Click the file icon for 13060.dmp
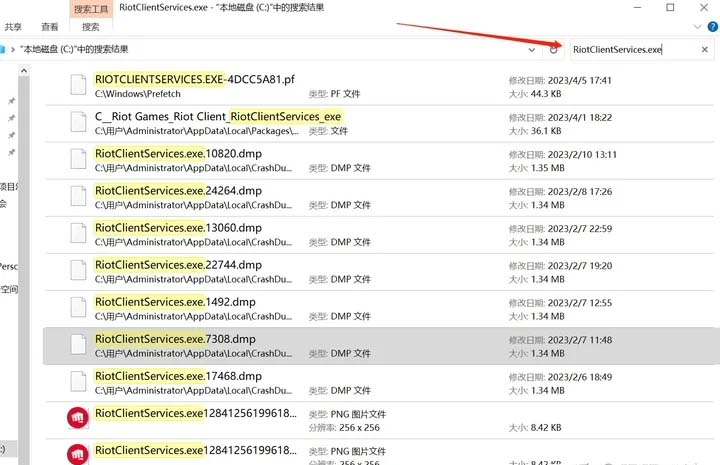Viewport: 720px width, 465px height. 78,233
